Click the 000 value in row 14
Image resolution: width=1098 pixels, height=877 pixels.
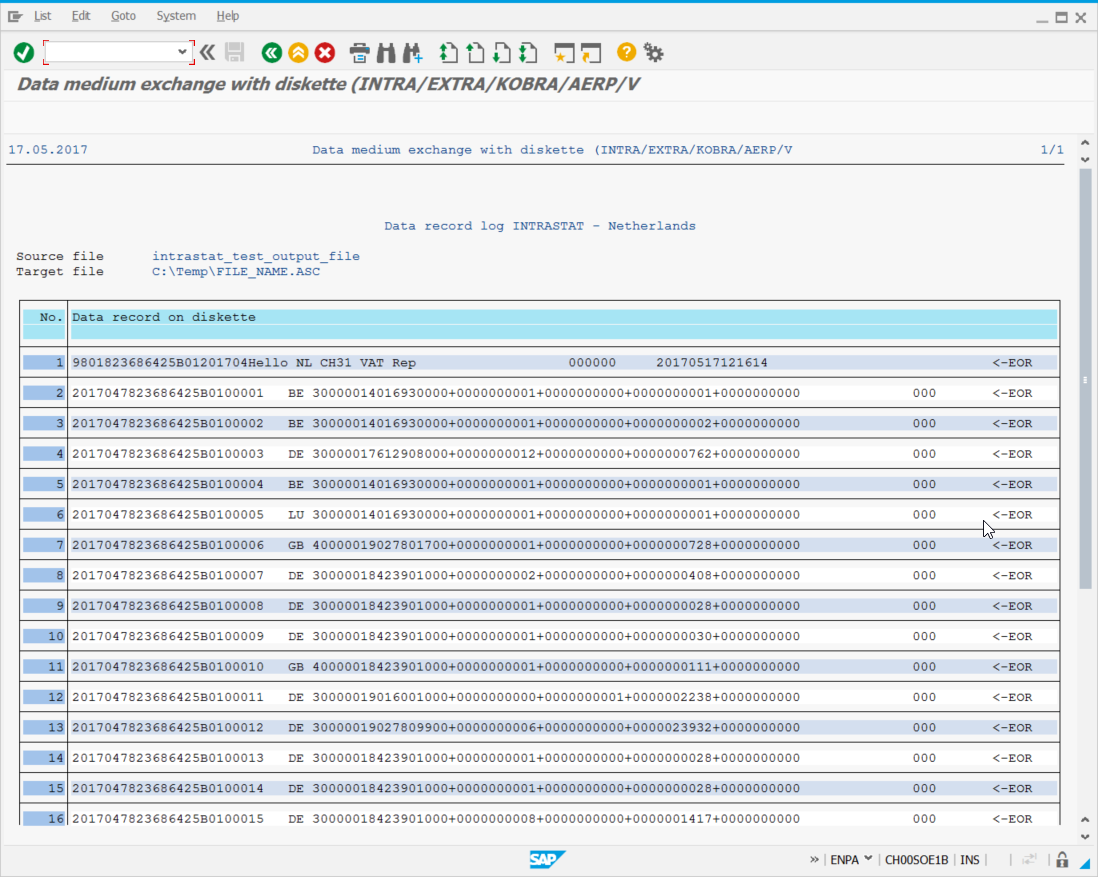[x=924, y=758]
